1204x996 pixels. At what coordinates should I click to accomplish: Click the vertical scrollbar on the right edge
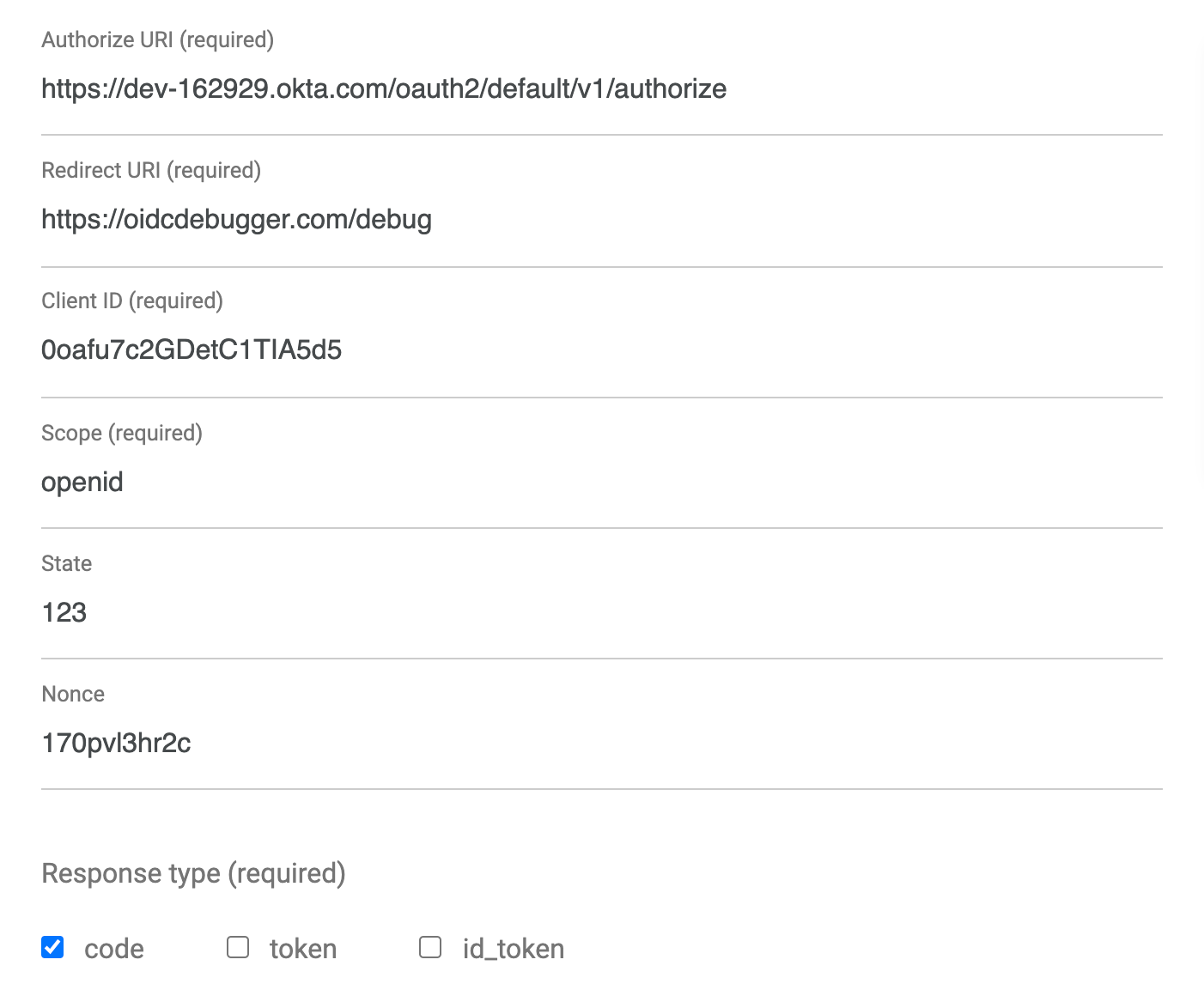pos(1199,258)
